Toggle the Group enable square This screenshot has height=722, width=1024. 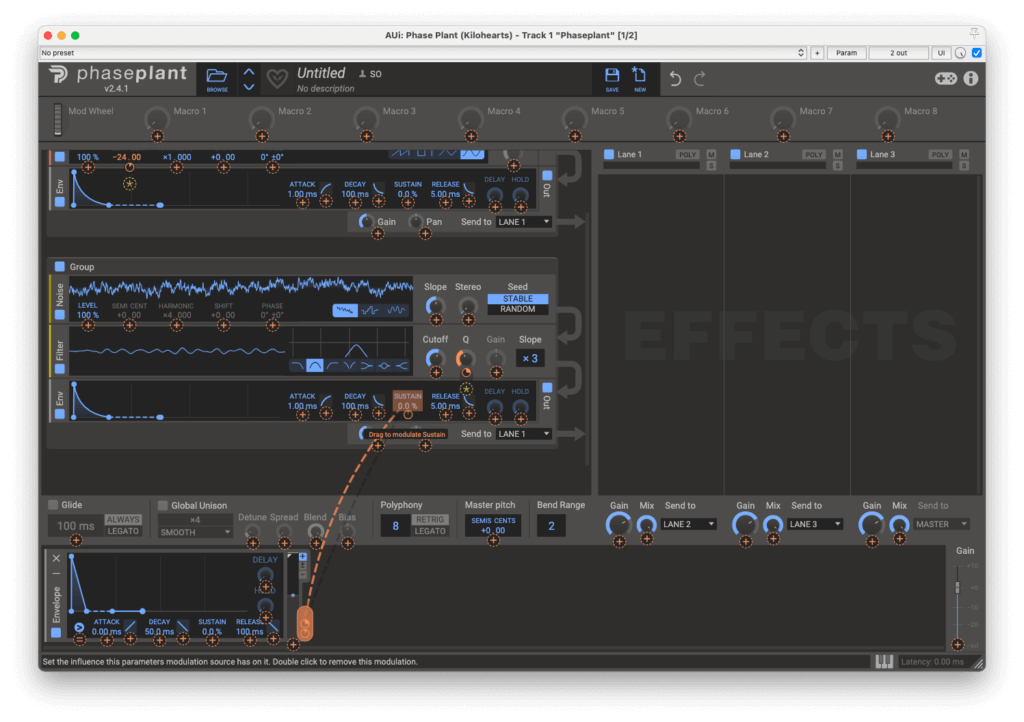click(59, 266)
